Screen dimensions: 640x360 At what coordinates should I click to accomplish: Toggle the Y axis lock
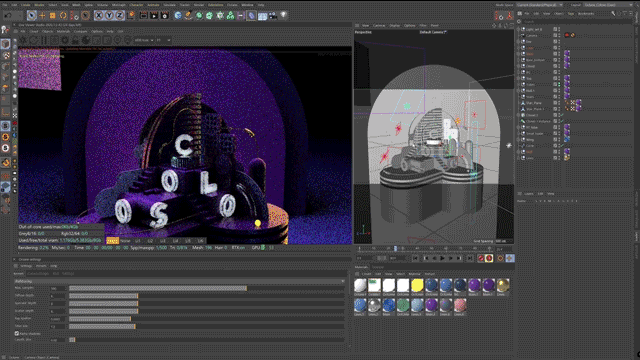coord(109,16)
